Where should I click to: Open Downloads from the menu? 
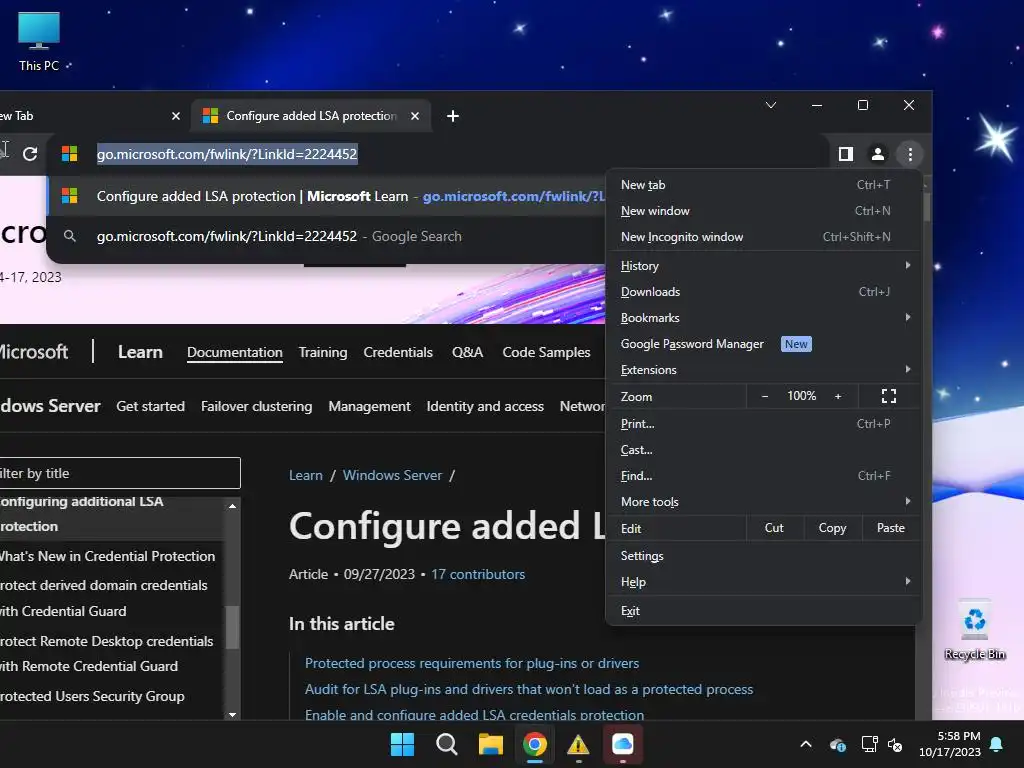(763, 292)
